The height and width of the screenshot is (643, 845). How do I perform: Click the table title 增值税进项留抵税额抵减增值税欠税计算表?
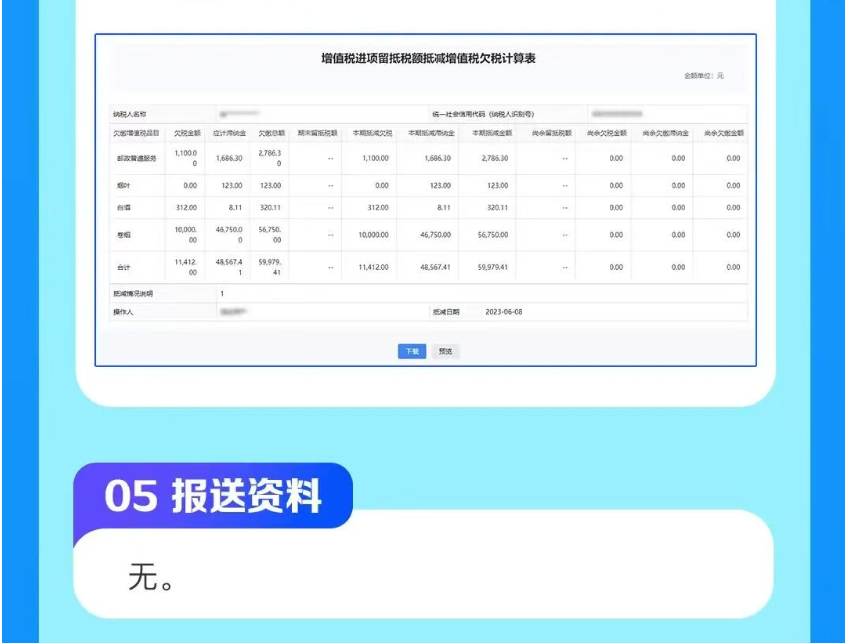429,59
